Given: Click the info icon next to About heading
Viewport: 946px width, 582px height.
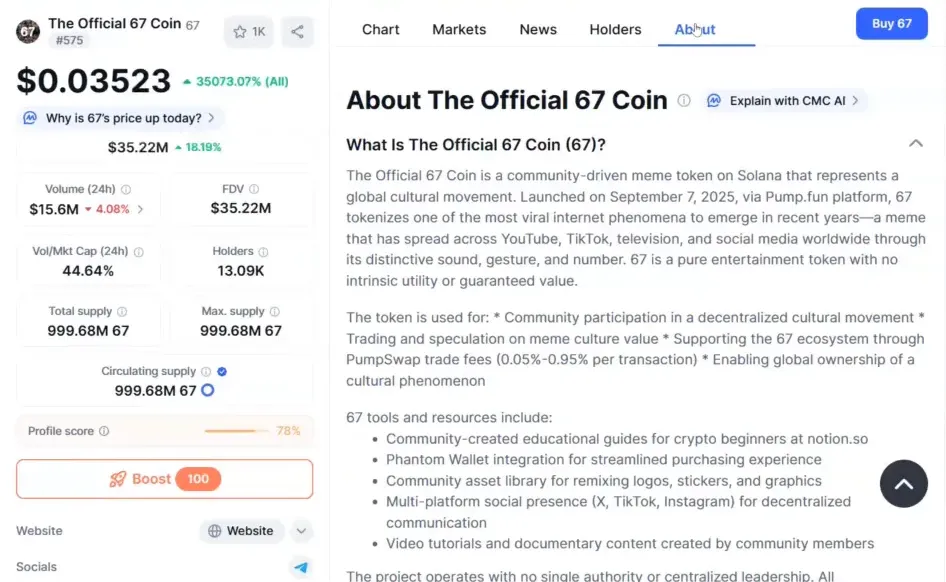Looking at the screenshot, I should coord(685,100).
